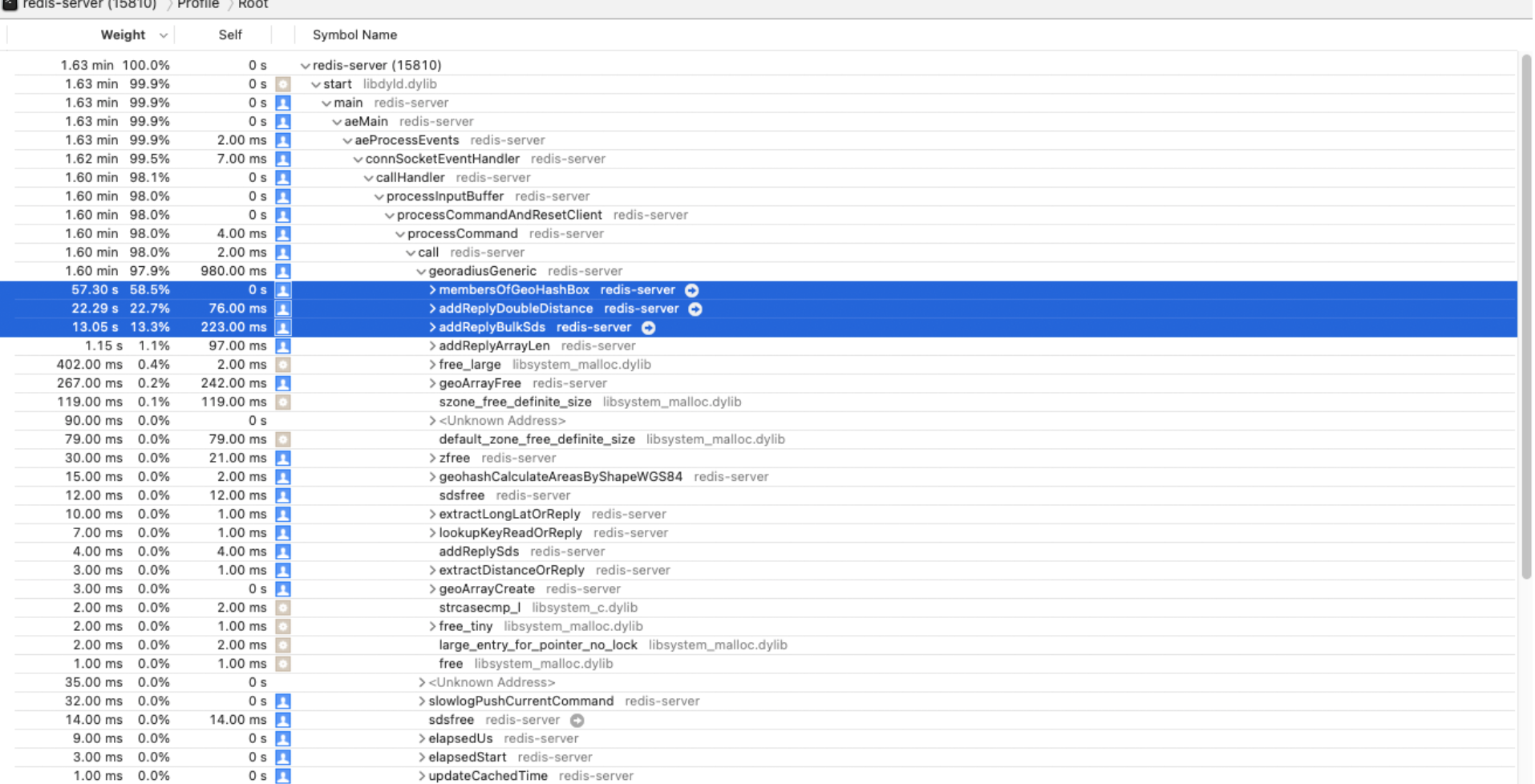Viewport: 1535px width, 784px height.
Task: Expand the addReplyDoubleDistance node
Action: click(432, 309)
